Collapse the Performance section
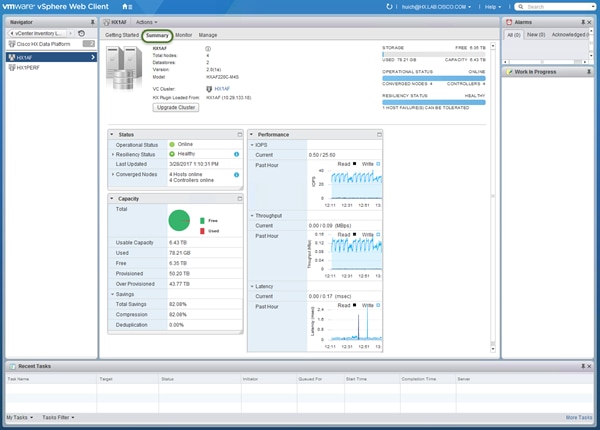600x430 pixels. tap(251, 135)
